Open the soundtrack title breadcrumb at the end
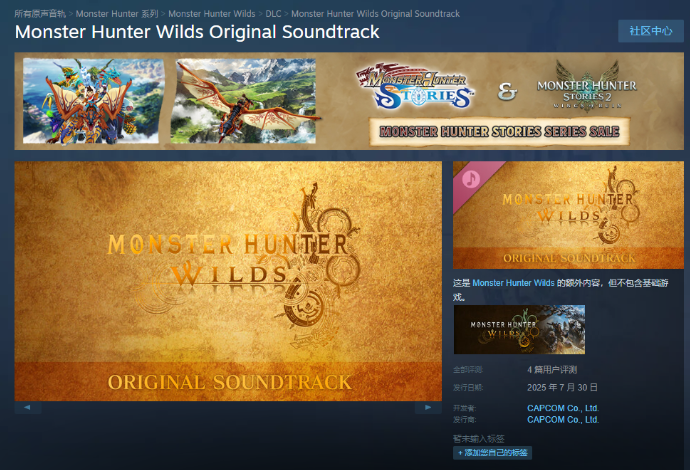Screen dimensions: 690x470 tap(375, 14)
